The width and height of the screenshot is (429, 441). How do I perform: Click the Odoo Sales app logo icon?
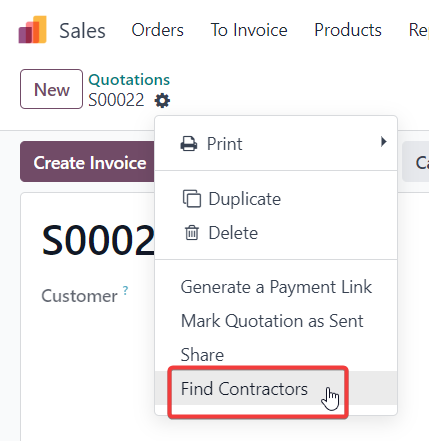click(x=33, y=30)
